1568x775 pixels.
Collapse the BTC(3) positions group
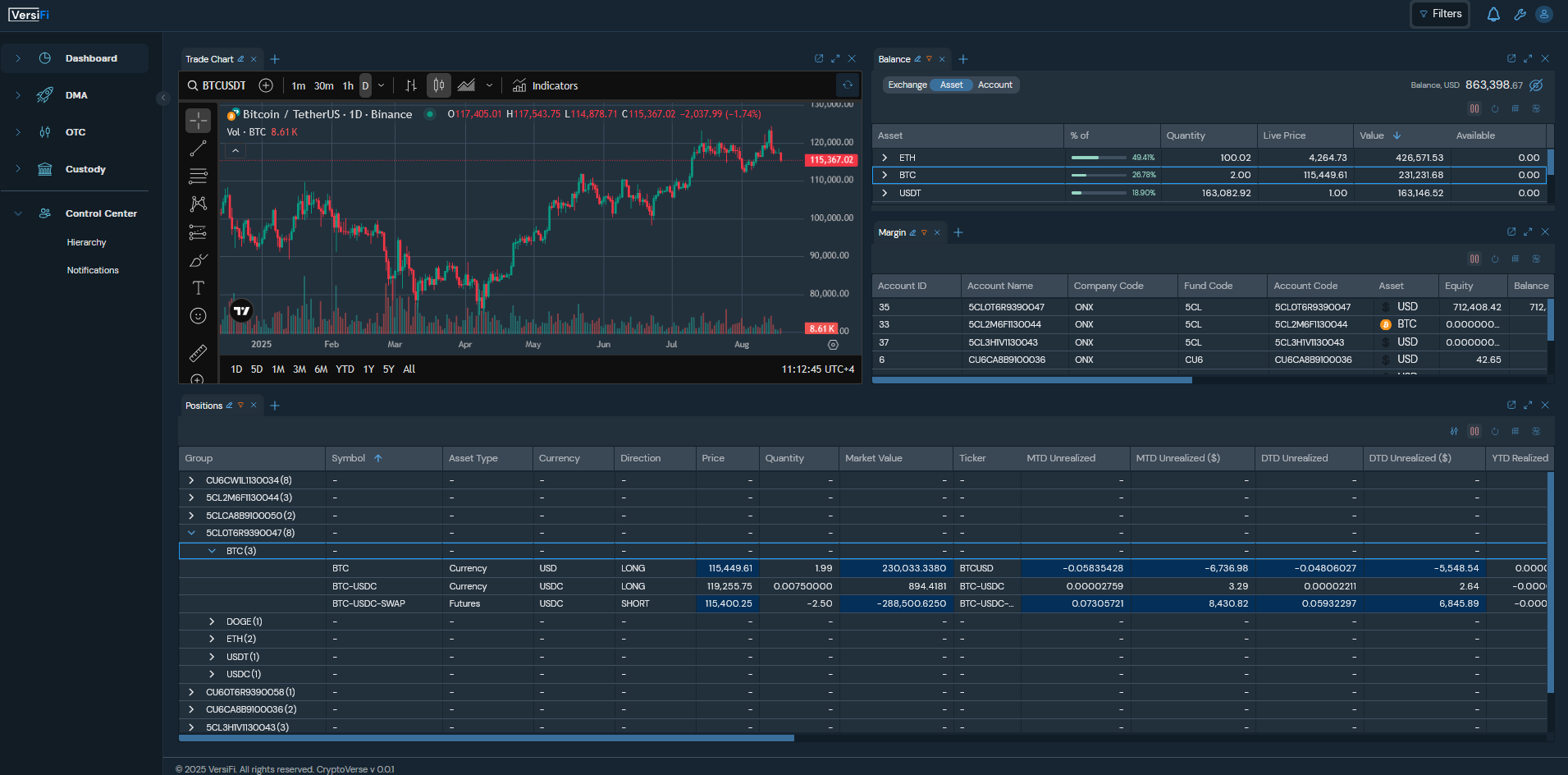[x=212, y=551]
